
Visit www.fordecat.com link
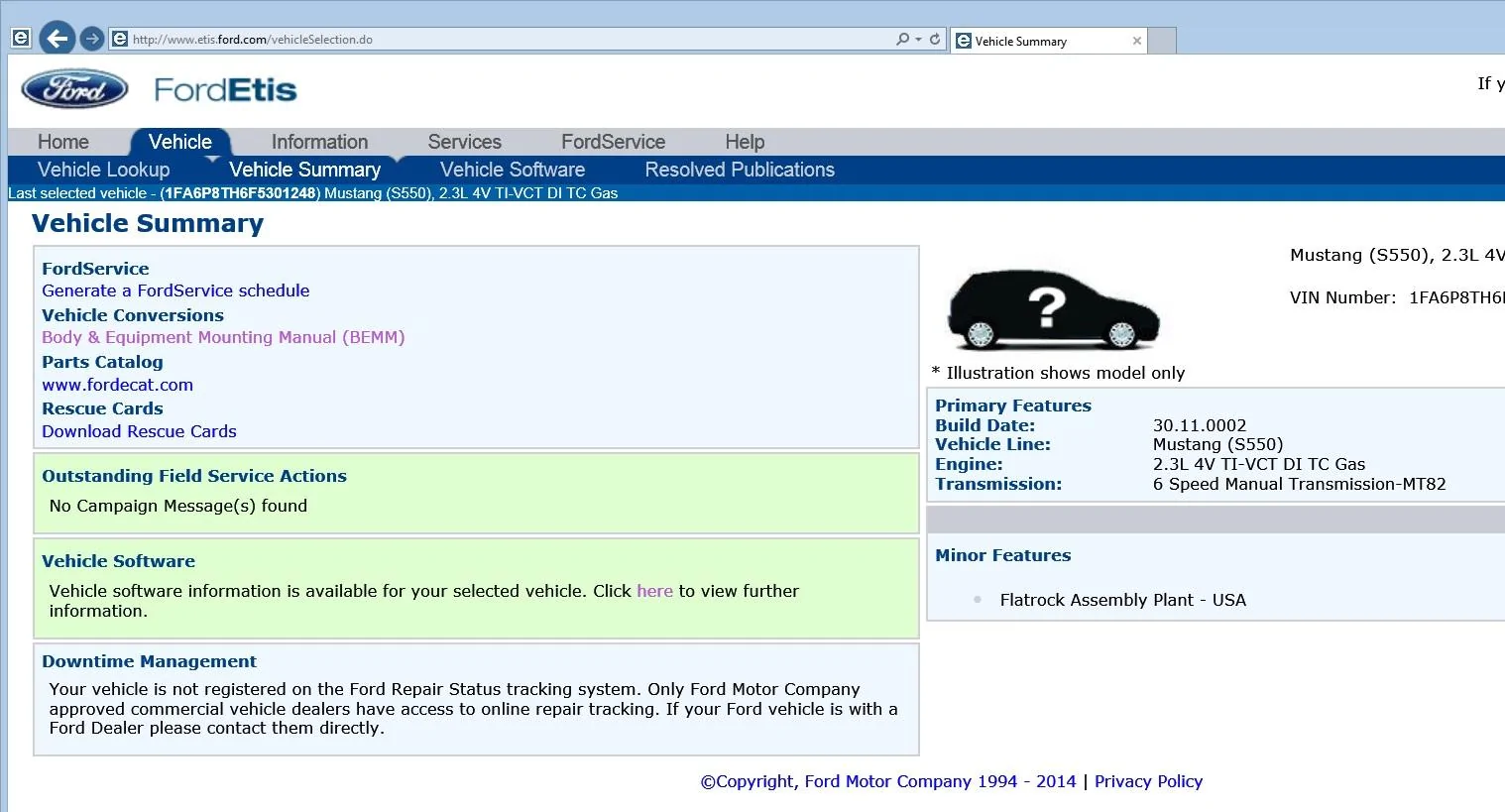point(117,385)
